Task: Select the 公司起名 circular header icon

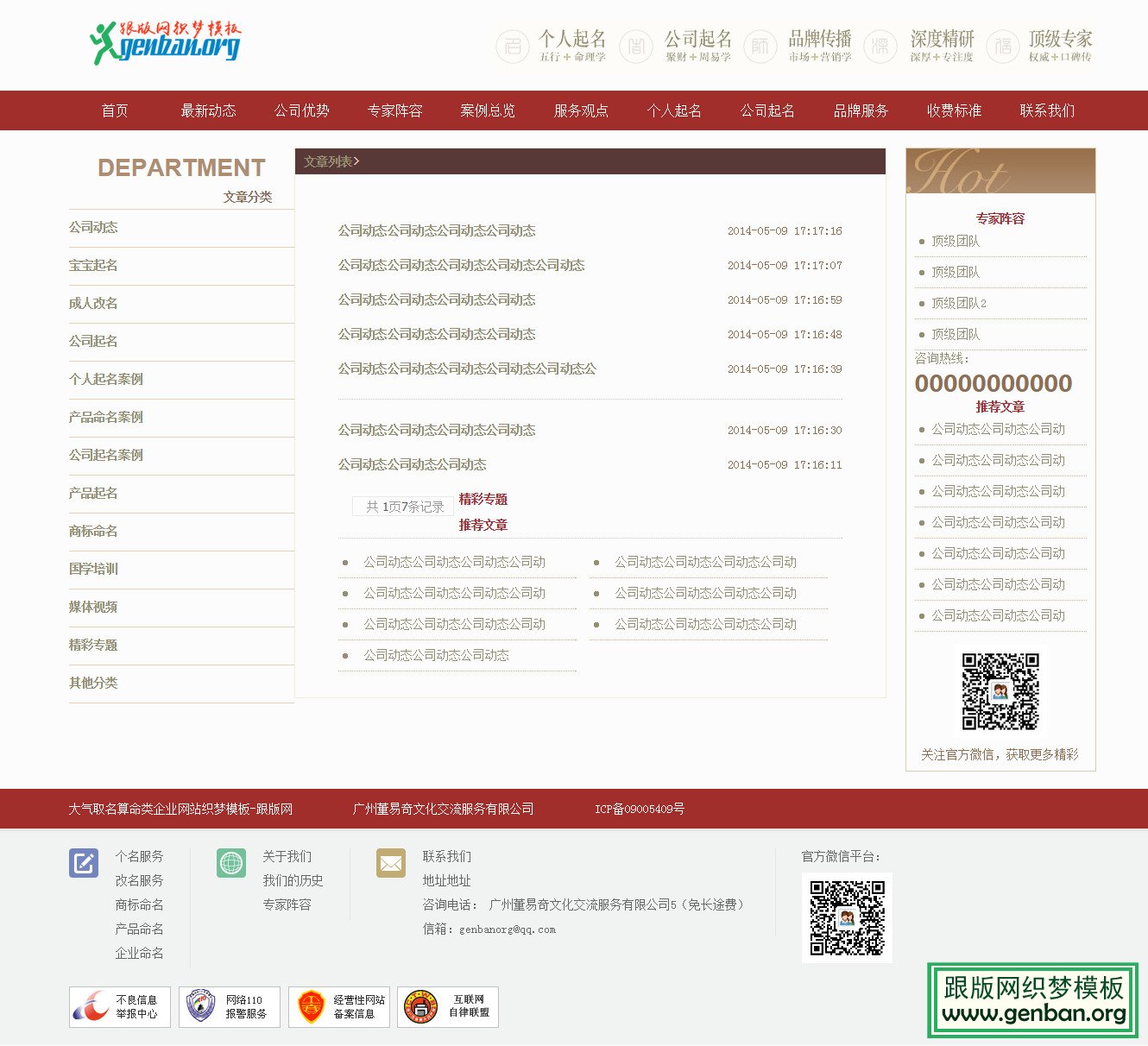Action: 636,46
